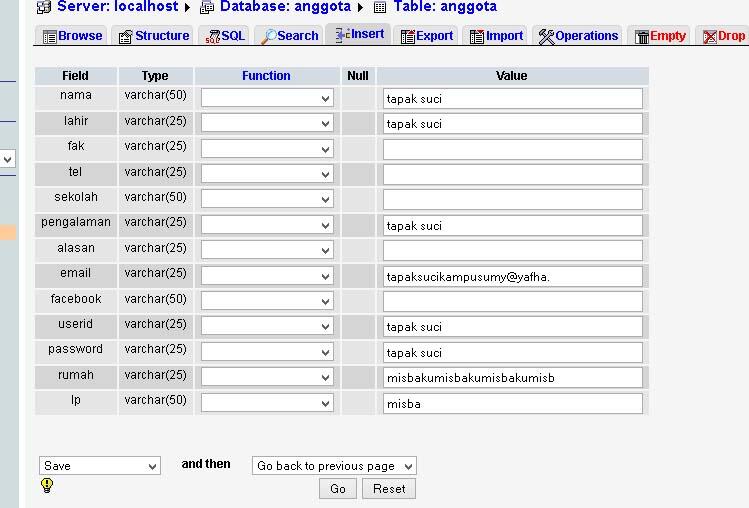Open the Empty tab label
The image size is (749, 508).
(668, 36)
